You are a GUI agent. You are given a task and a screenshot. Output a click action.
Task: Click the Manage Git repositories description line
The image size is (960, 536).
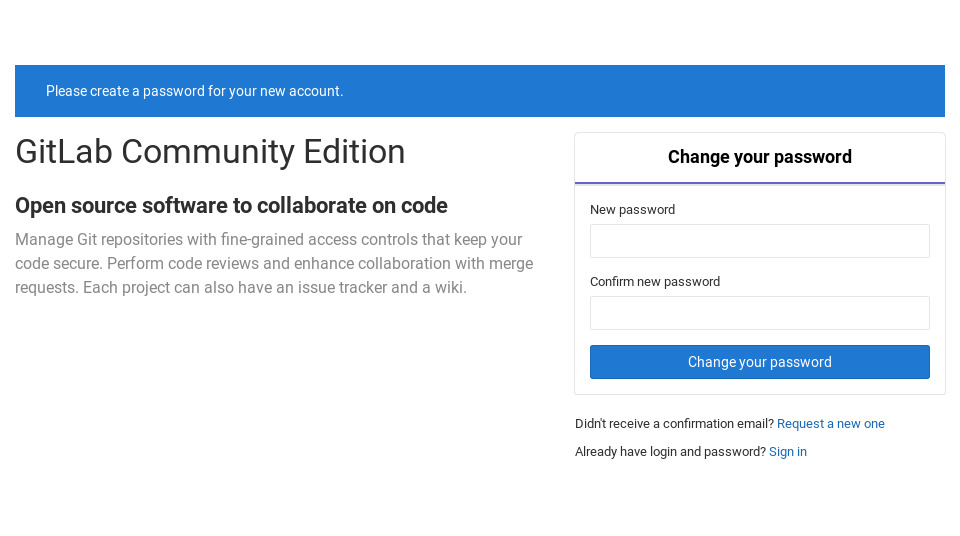tap(269, 240)
